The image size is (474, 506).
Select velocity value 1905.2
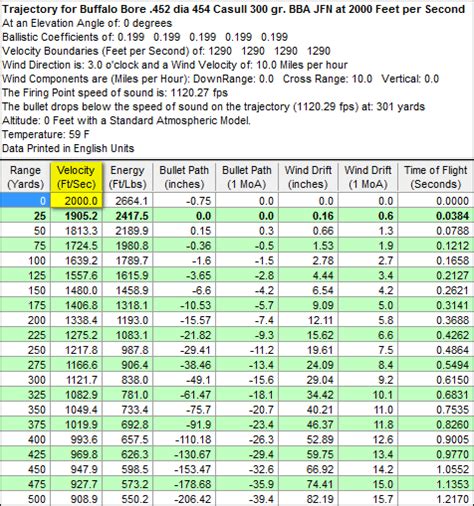(76, 216)
